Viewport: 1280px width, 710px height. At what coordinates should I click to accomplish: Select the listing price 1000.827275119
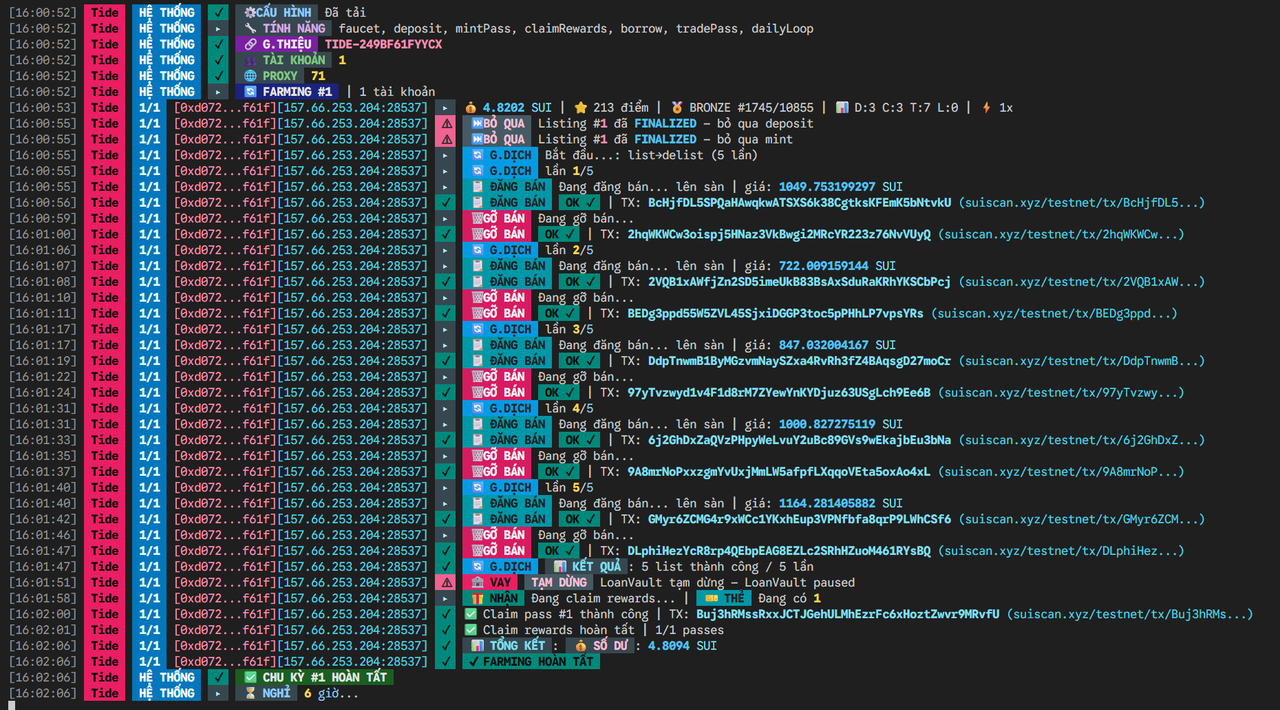[827, 424]
